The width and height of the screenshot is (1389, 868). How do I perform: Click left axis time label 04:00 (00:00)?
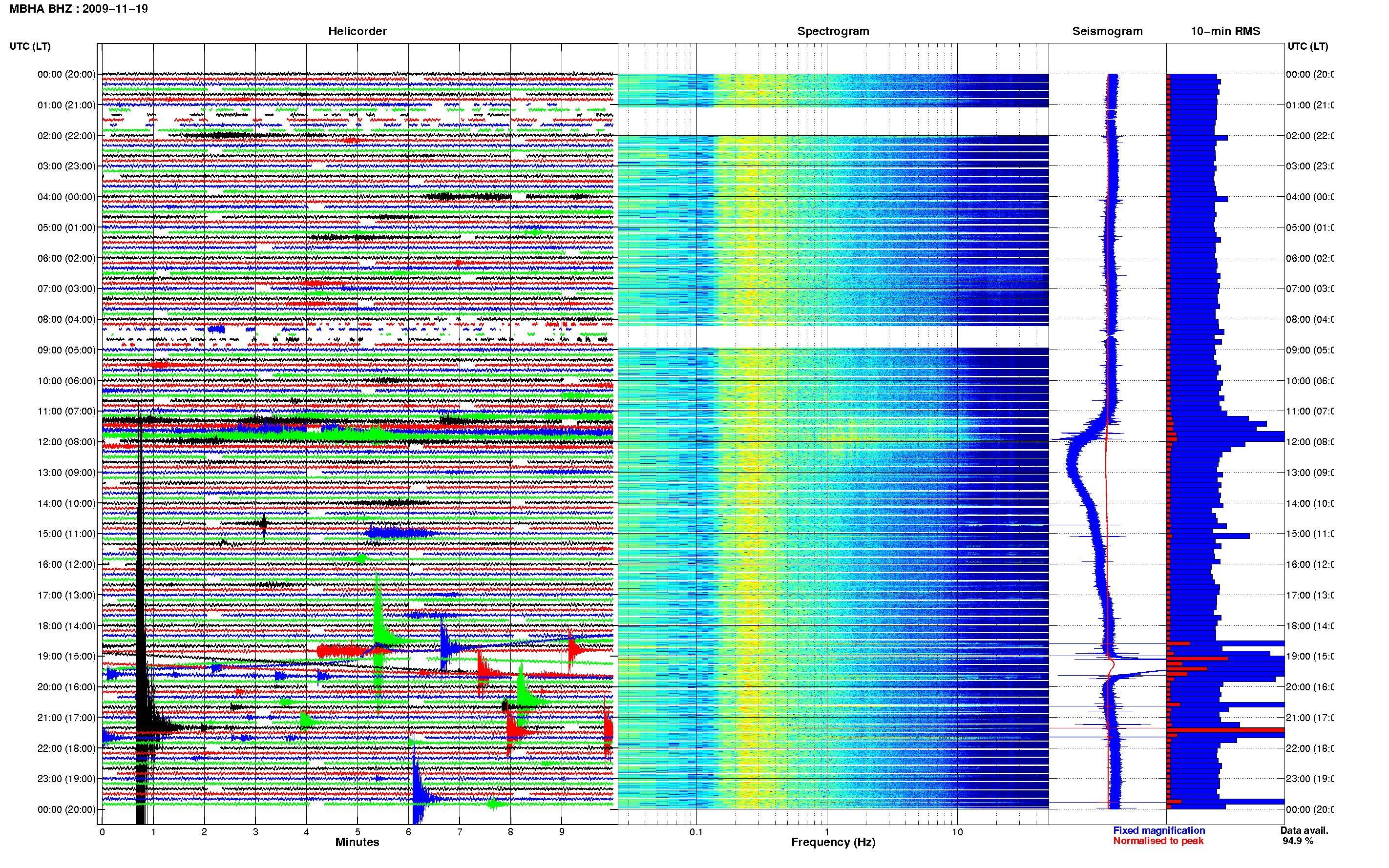[66, 197]
